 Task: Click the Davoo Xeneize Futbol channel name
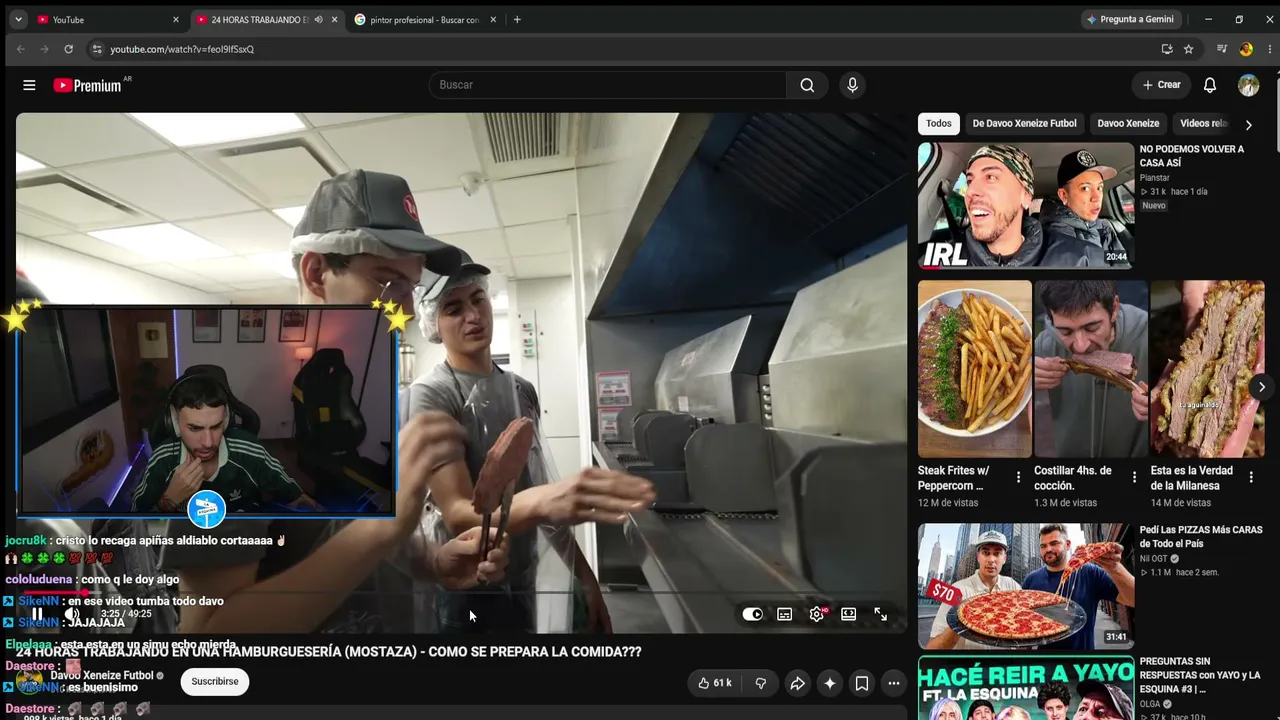point(102,676)
